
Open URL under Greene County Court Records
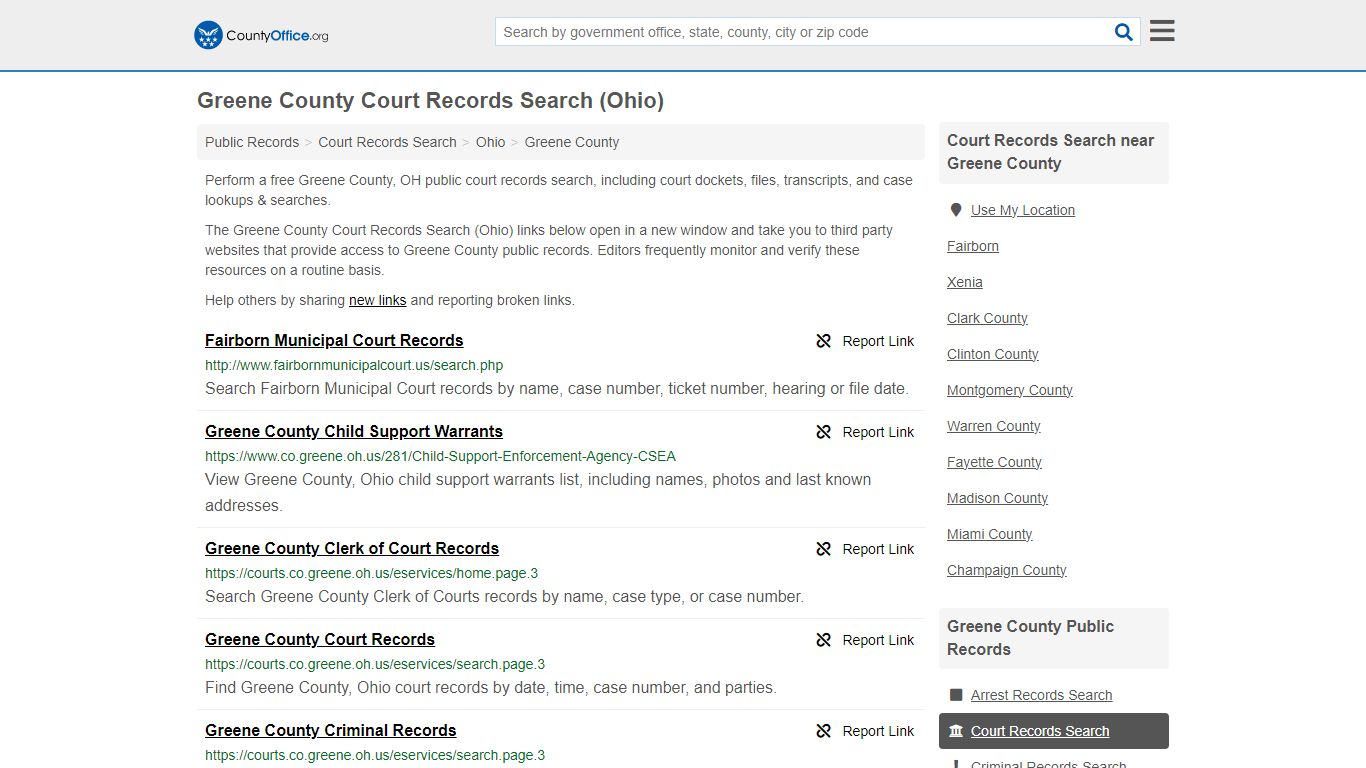coord(375,664)
